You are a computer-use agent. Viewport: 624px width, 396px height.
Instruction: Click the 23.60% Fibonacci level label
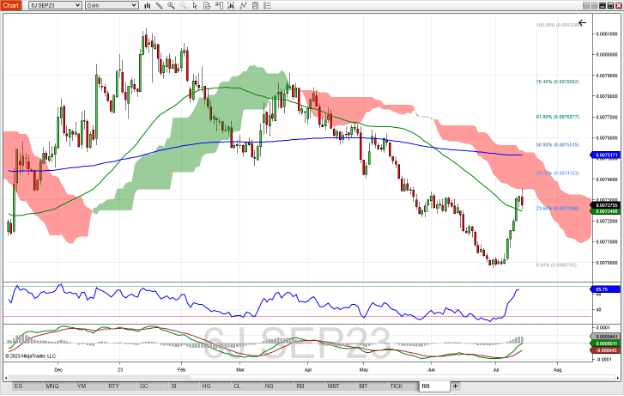[x=558, y=209]
